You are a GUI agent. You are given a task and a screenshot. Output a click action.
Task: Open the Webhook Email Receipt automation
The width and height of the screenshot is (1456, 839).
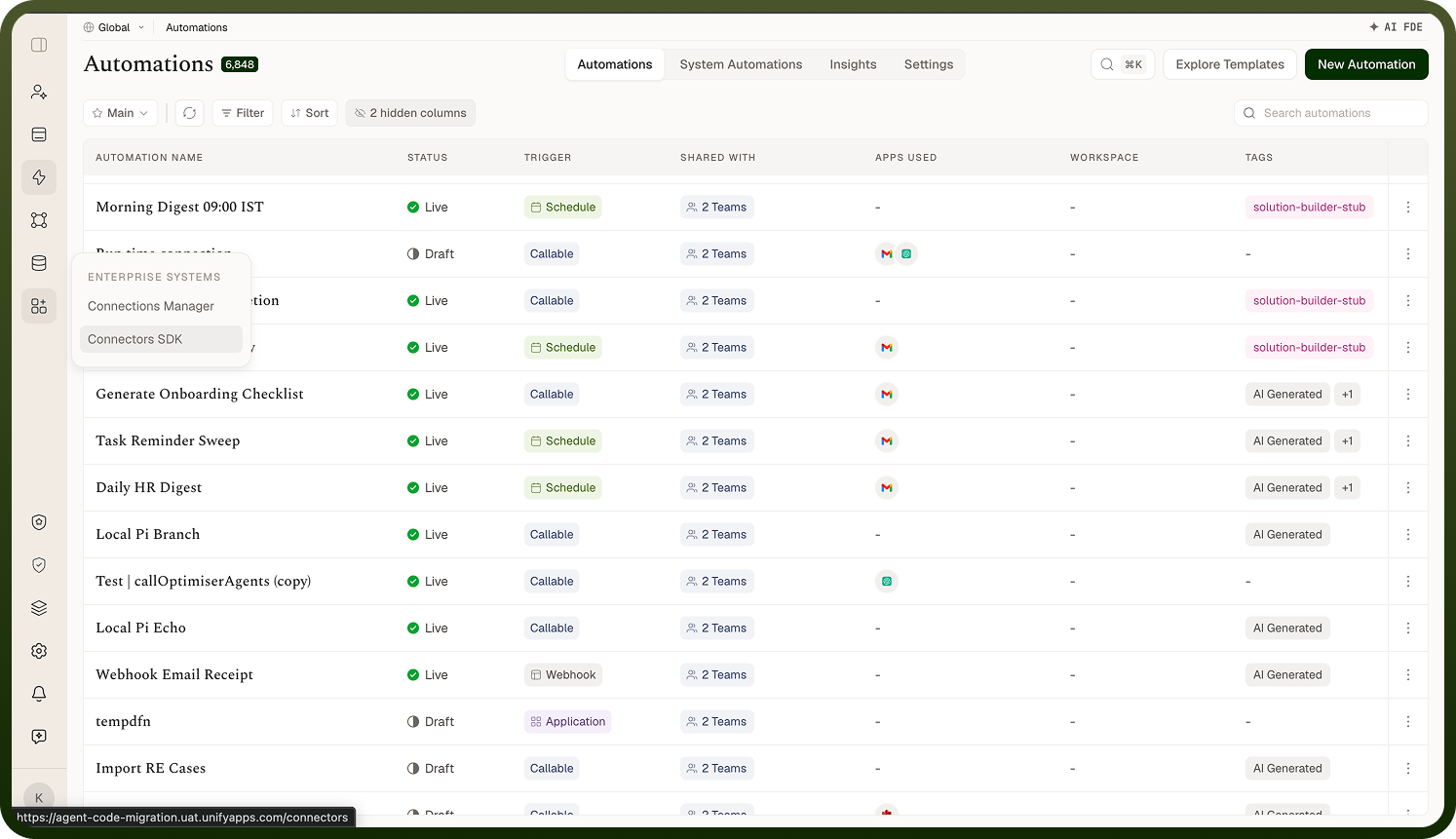(174, 675)
